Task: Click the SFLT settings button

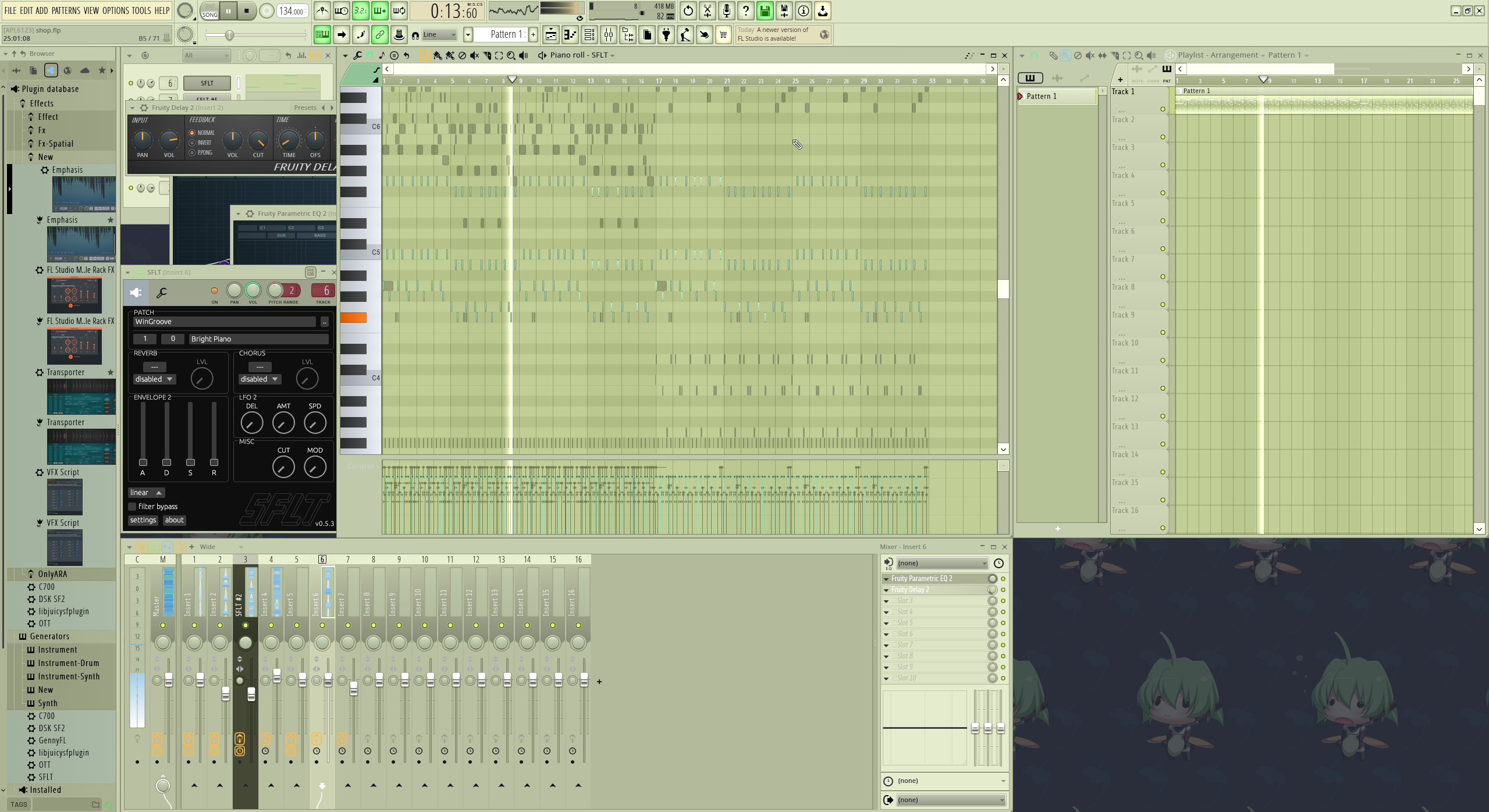Action: pos(143,520)
